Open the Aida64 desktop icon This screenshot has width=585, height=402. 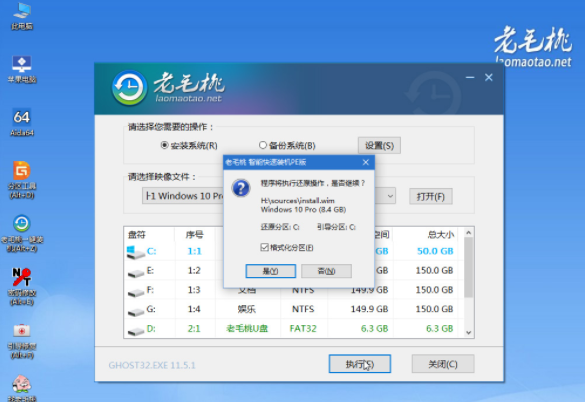[22, 122]
